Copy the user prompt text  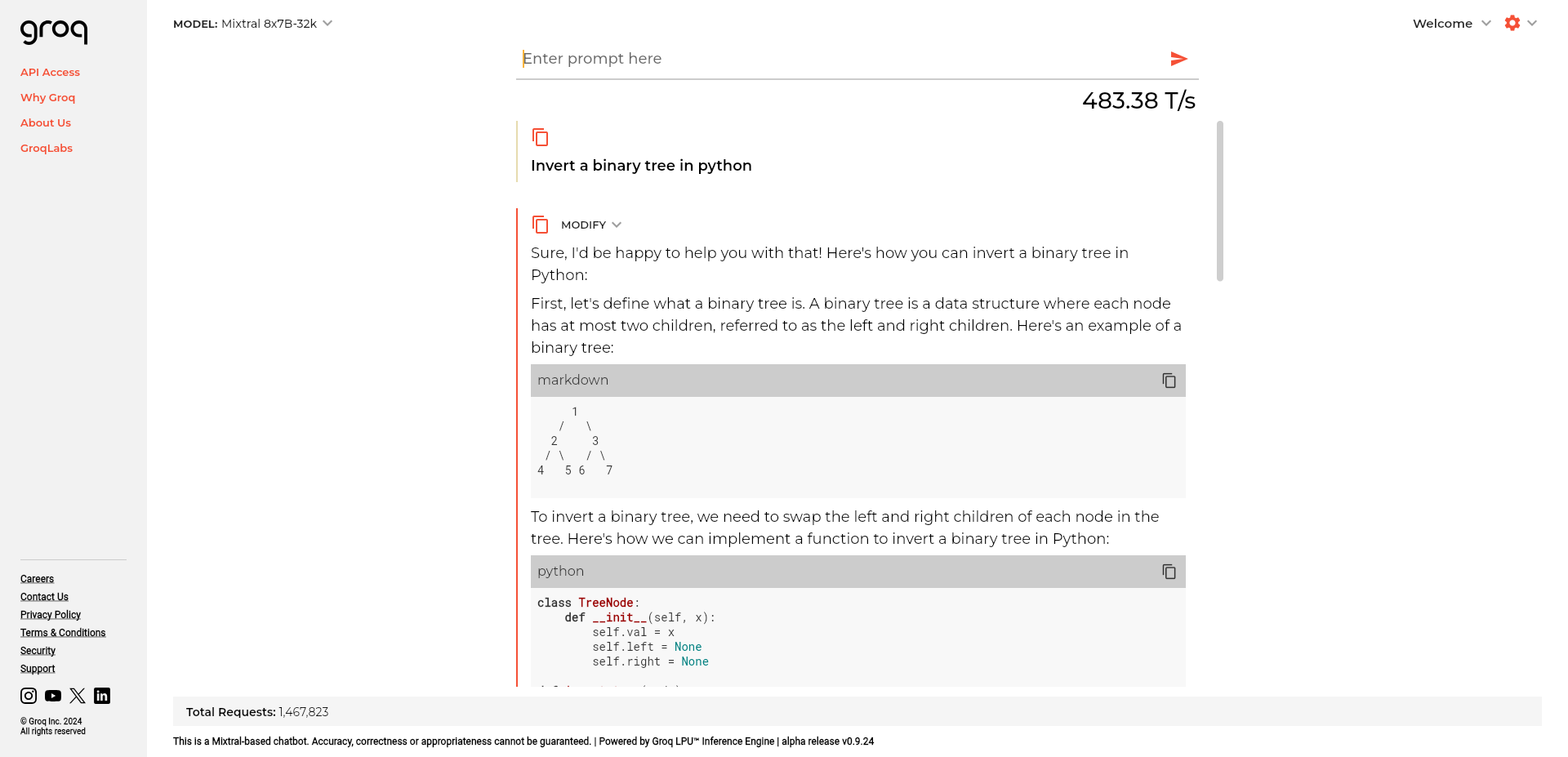(x=540, y=137)
